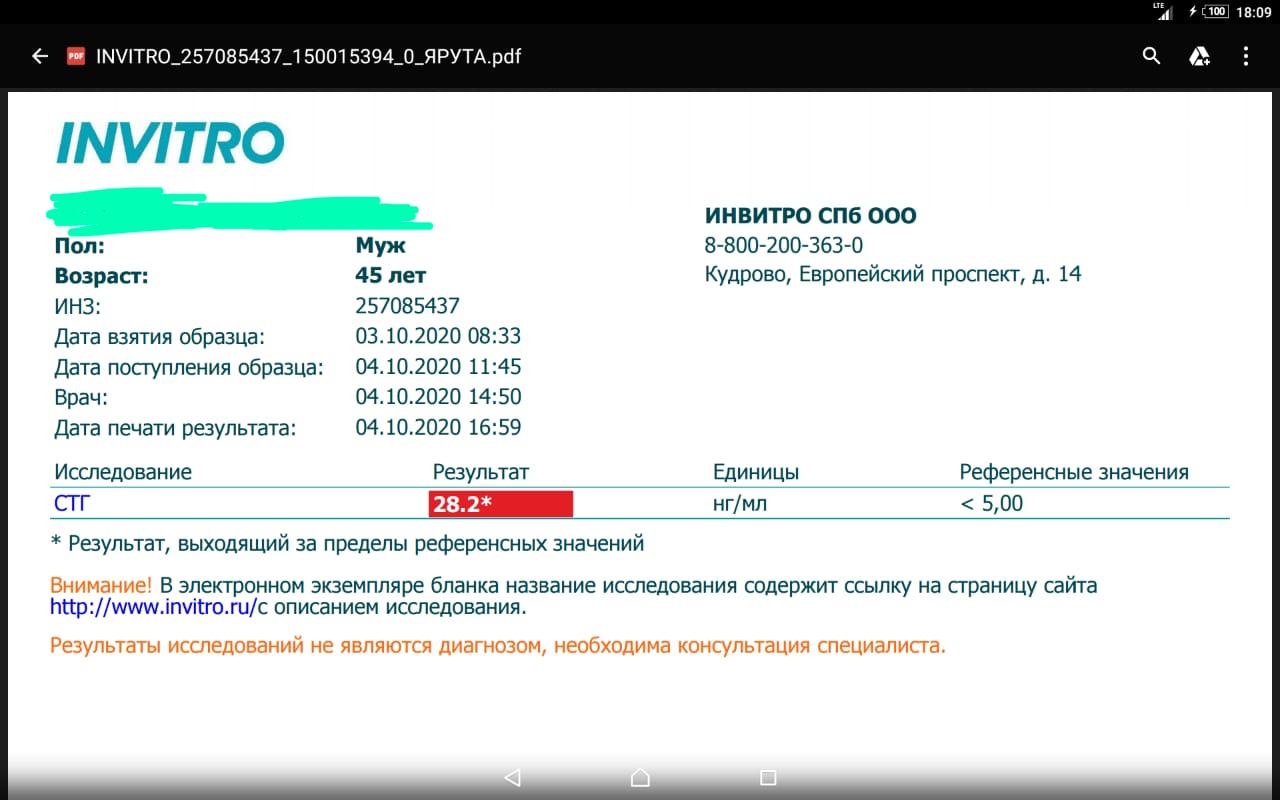Click the red PDF file icon
This screenshot has width=1280, height=800.
[76, 56]
